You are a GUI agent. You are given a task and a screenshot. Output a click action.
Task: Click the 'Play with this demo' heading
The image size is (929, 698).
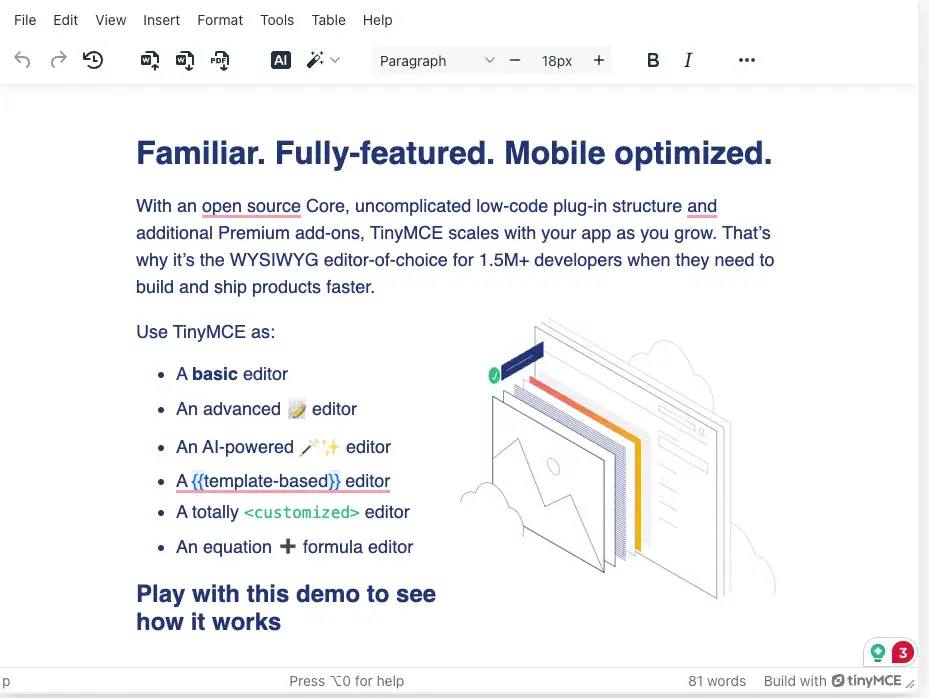pyautogui.click(x=286, y=608)
